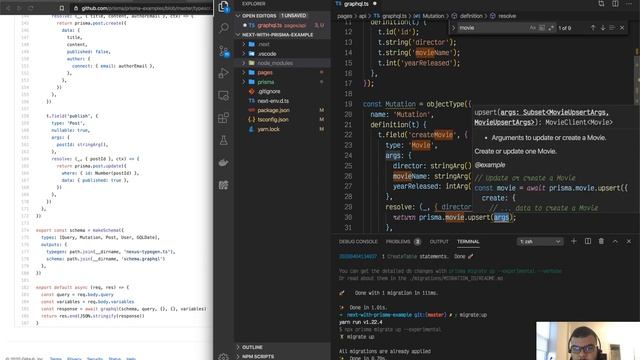This screenshot has height=360, width=640.
Task: Click 'pages' in the editor breadcrumb
Action: pyautogui.click(x=344, y=16)
